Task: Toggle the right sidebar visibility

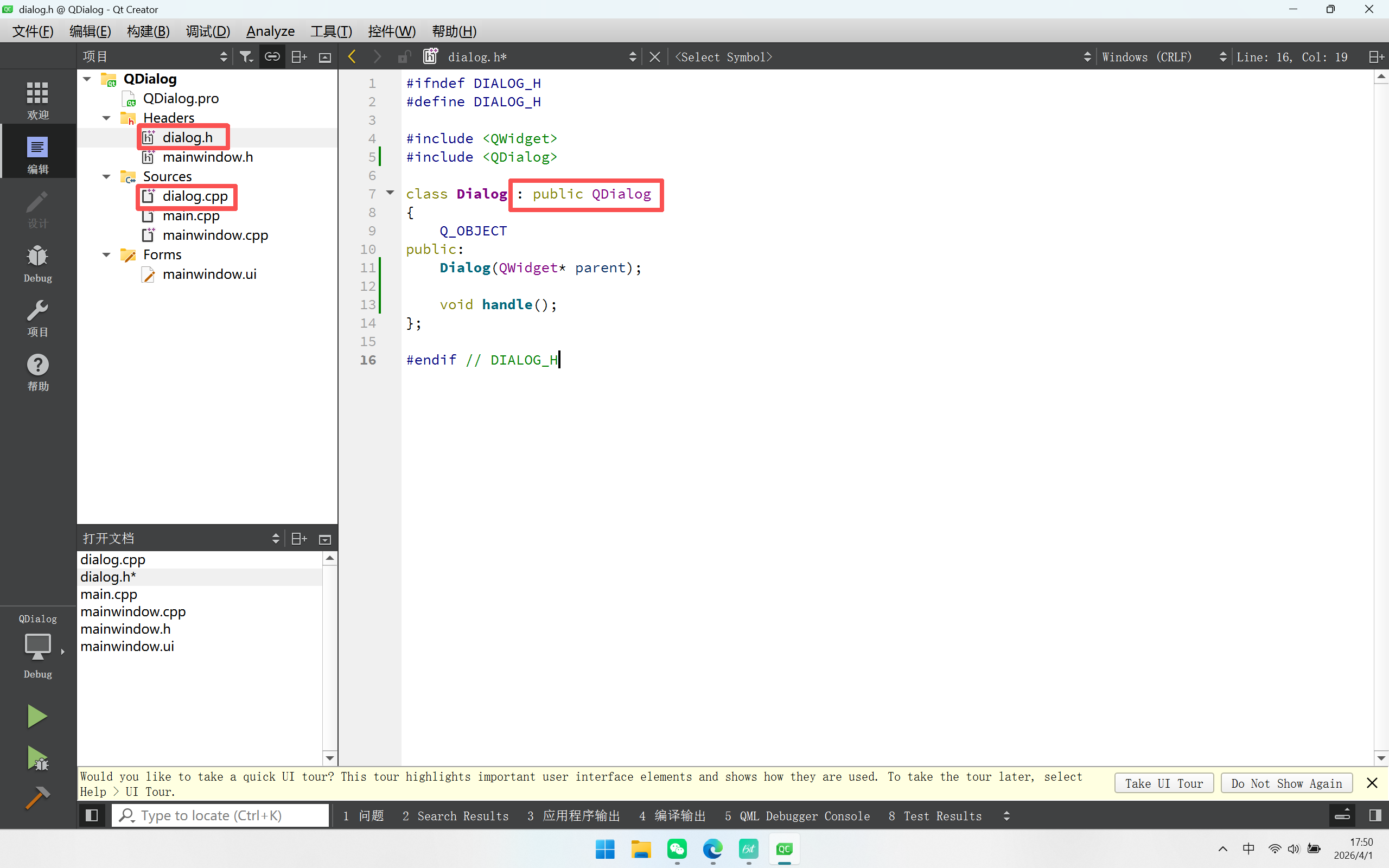Action: (x=1375, y=815)
